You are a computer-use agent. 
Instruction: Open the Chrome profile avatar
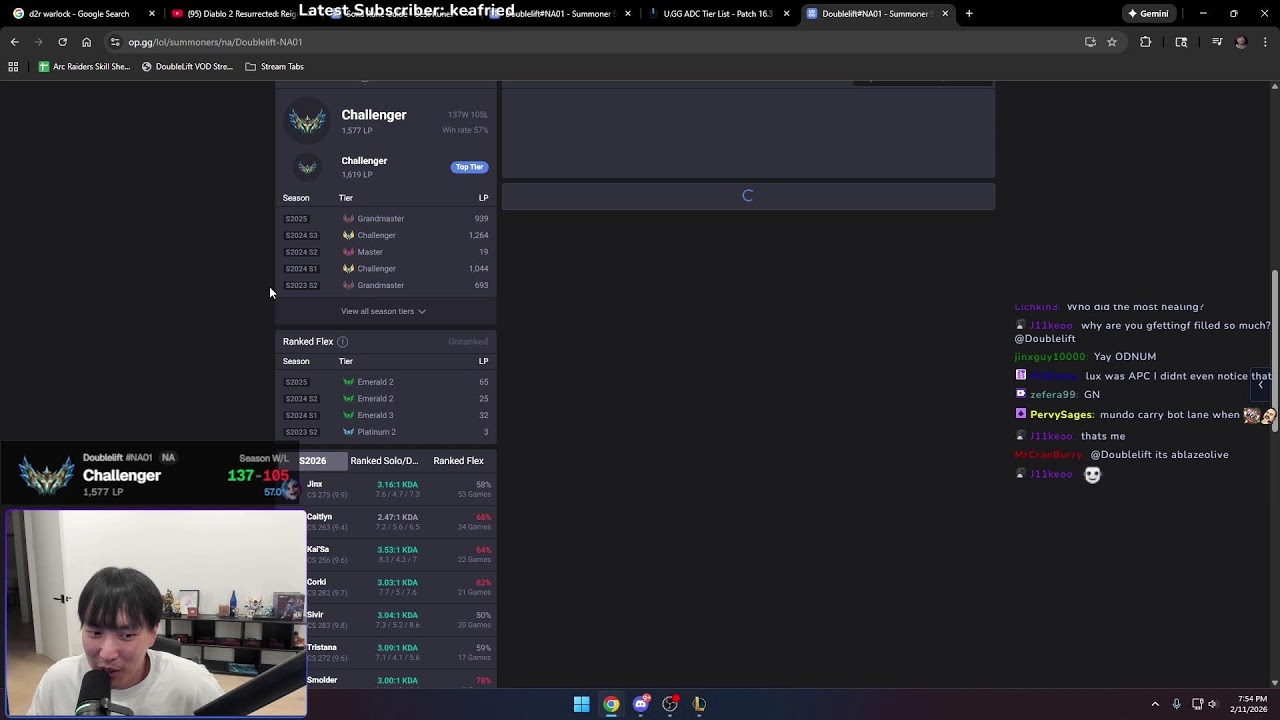tap(1241, 42)
